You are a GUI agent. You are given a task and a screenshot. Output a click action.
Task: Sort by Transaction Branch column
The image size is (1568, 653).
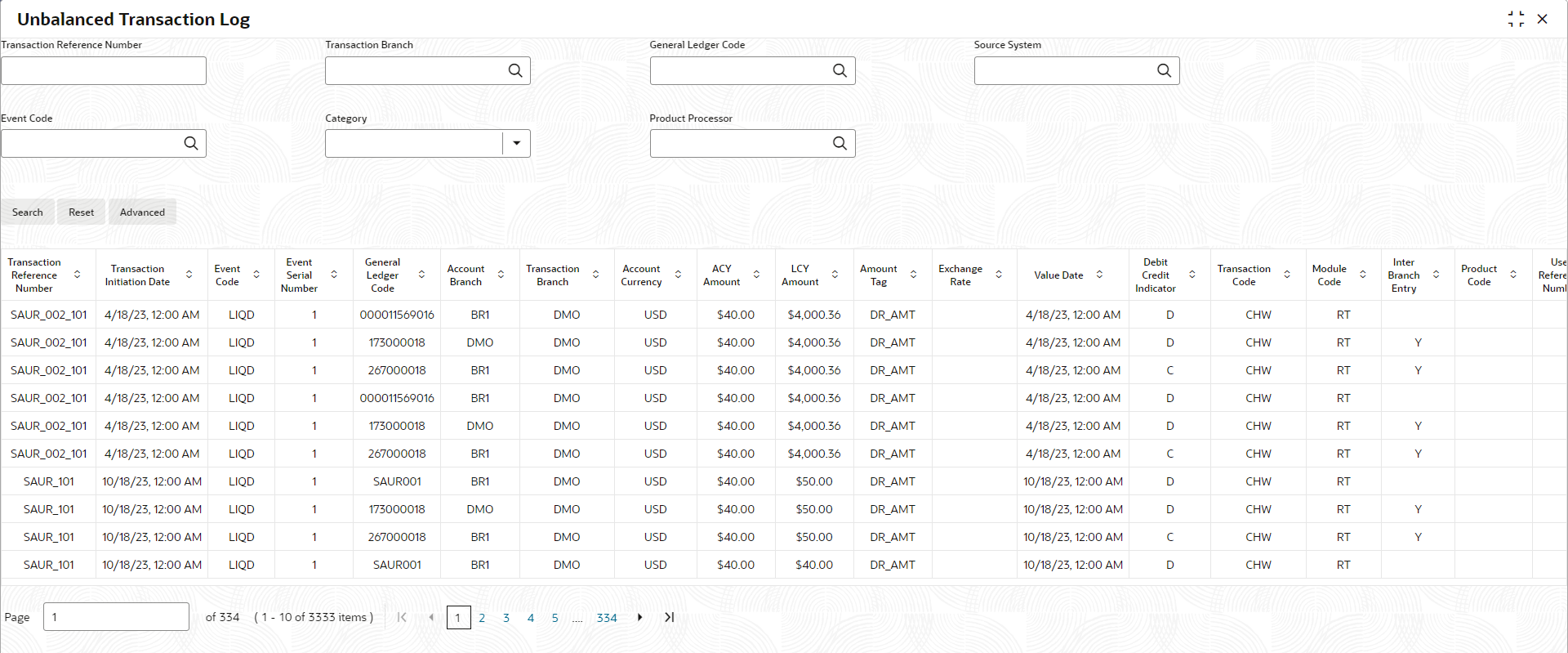(595, 275)
